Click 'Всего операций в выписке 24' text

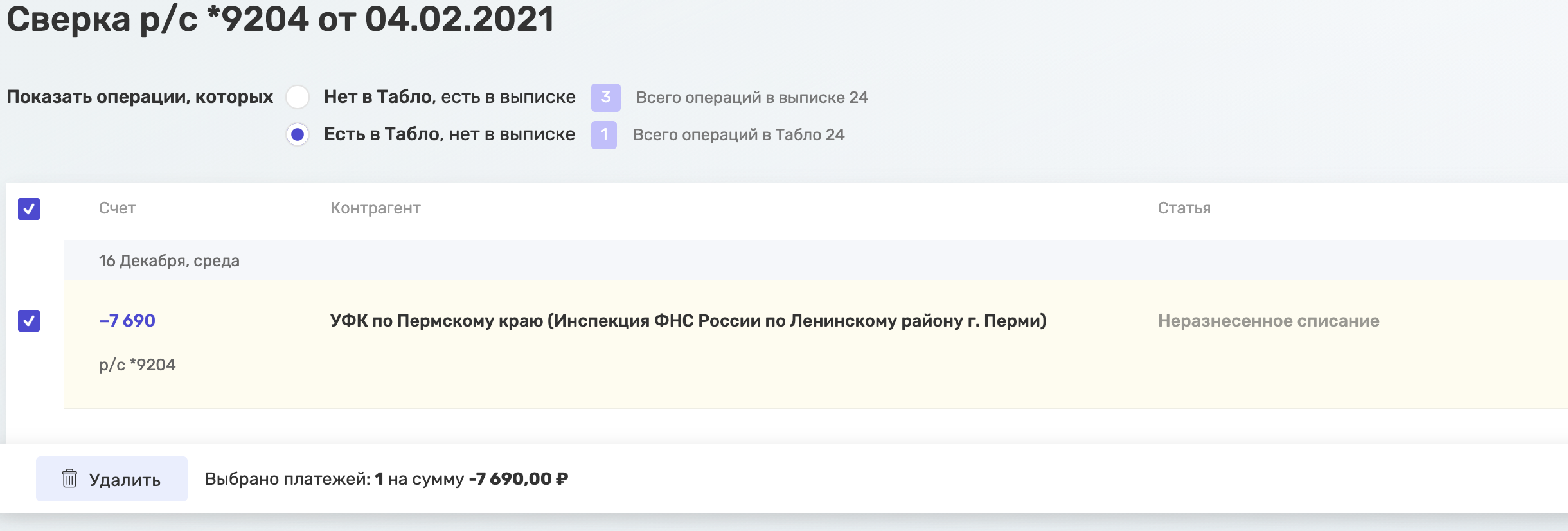752,98
